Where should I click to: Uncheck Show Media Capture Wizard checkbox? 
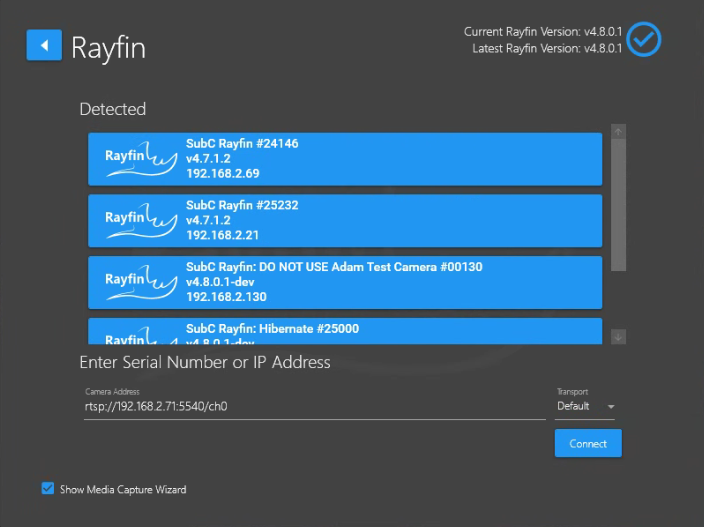48,488
